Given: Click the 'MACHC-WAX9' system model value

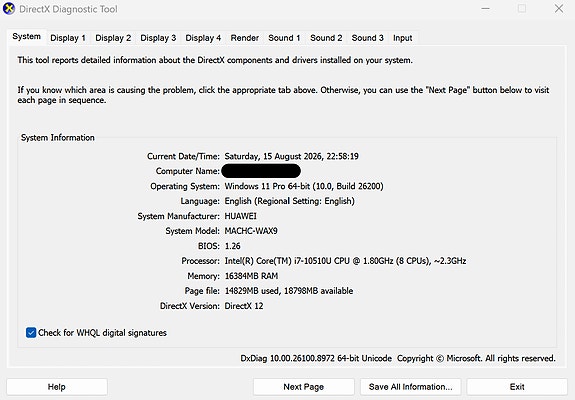Looking at the screenshot, I should click(251, 231).
